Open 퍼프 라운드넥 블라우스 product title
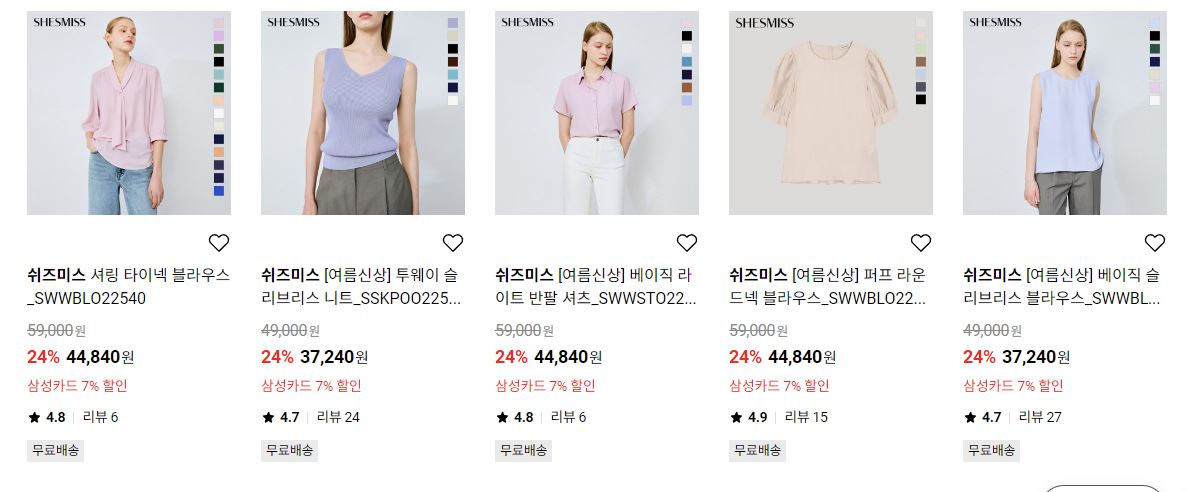1187x492 pixels. (x=828, y=287)
